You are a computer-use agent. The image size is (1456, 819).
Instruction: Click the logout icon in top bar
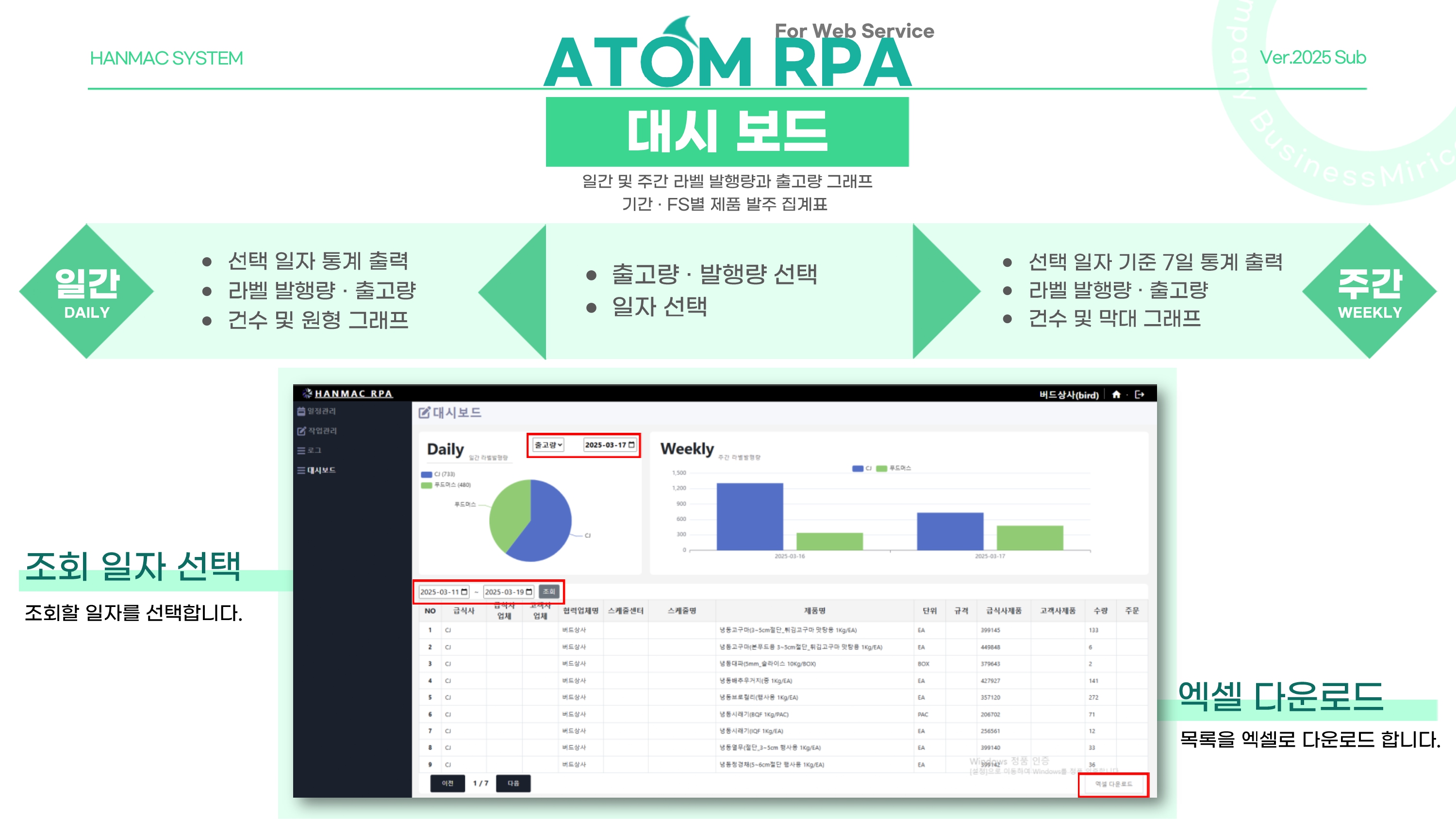pyautogui.click(x=1139, y=394)
